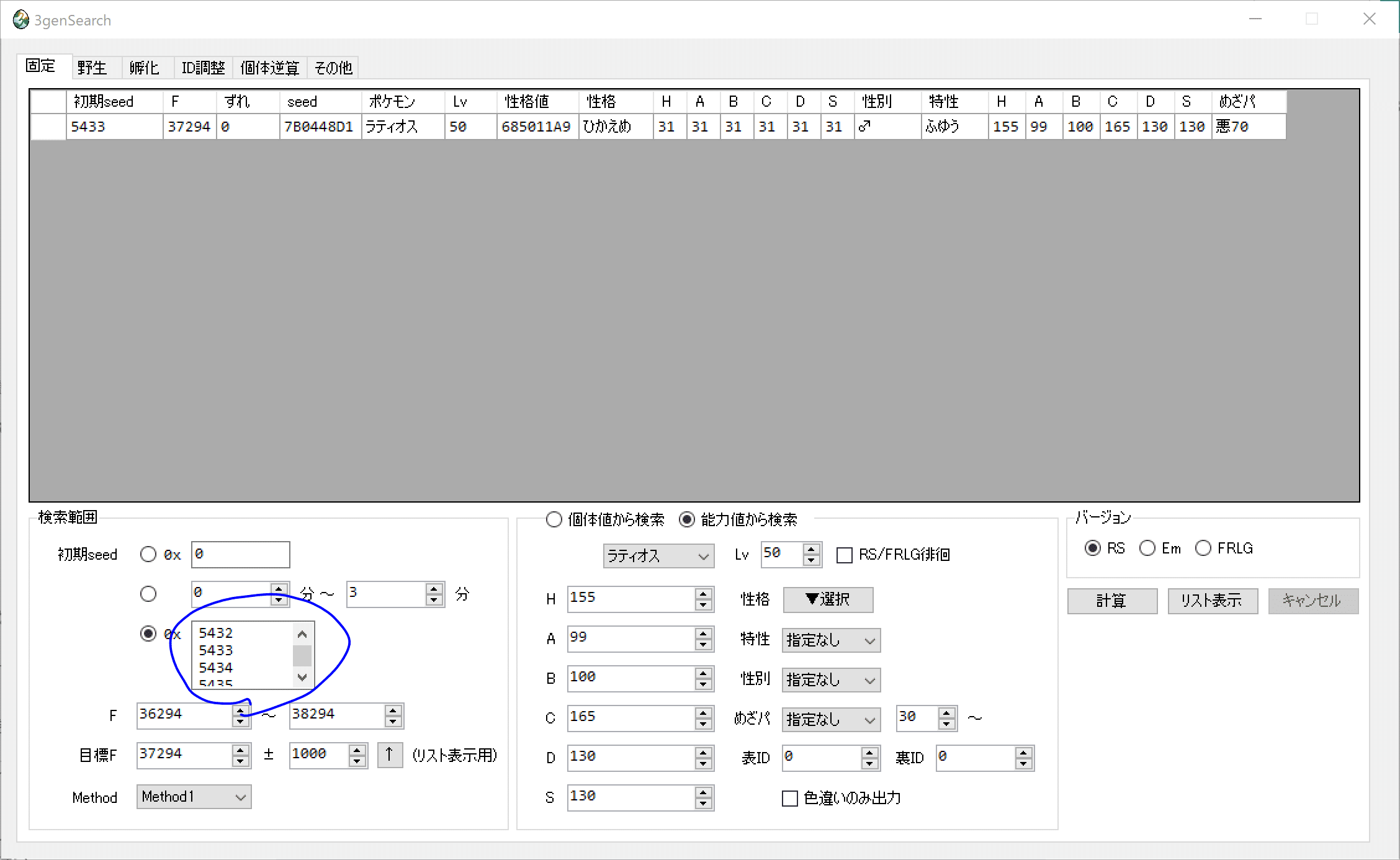The image size is (1400, 860).
Task: Click the result cell F 37294
Action: pos(189,127)
